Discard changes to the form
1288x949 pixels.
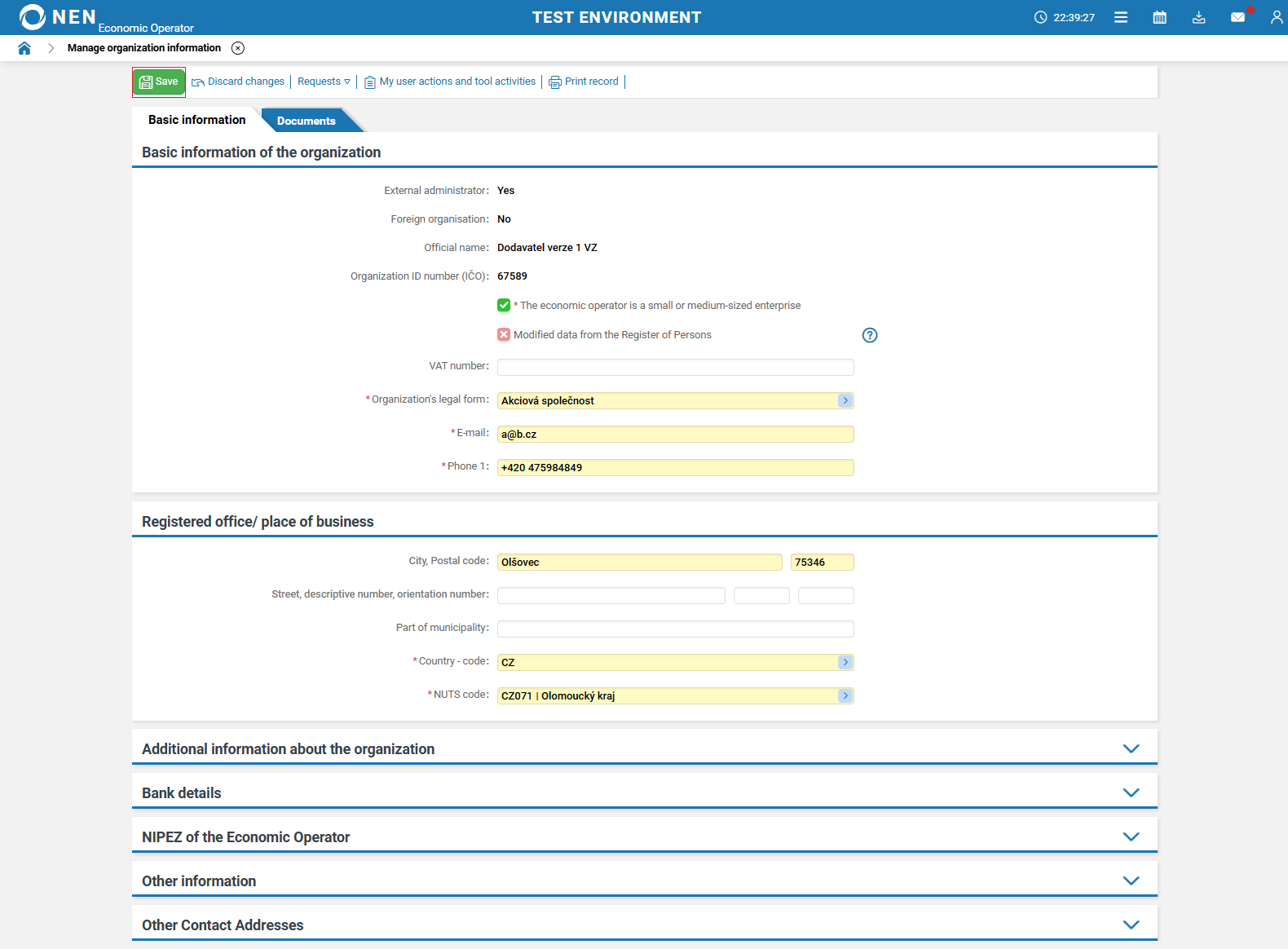(238, 82)
